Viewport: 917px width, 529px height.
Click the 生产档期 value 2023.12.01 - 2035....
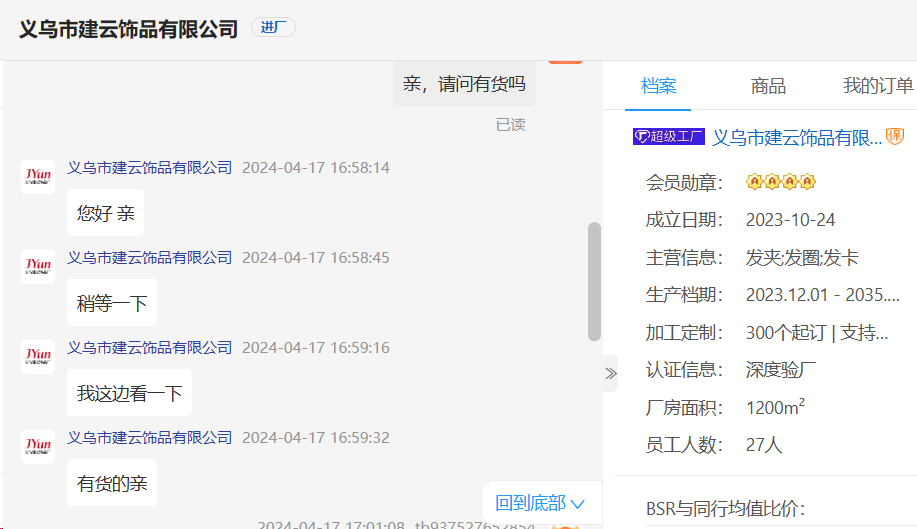point(822,295)
